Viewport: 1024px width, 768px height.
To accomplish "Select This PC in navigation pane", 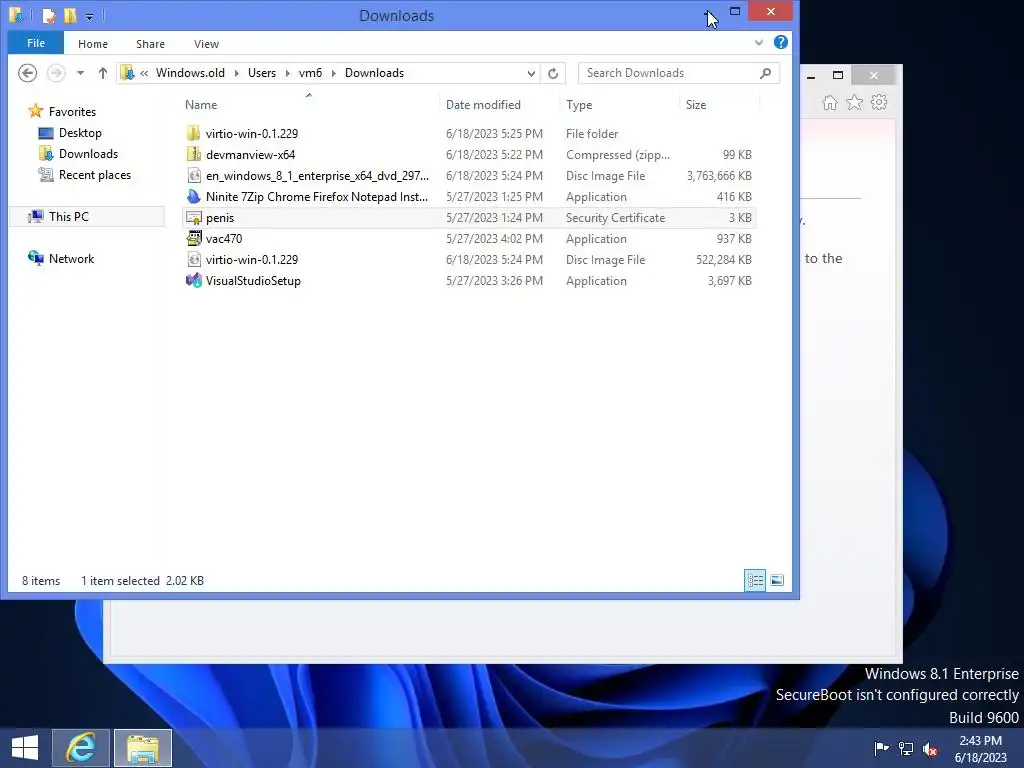I will tap(69, 216).
